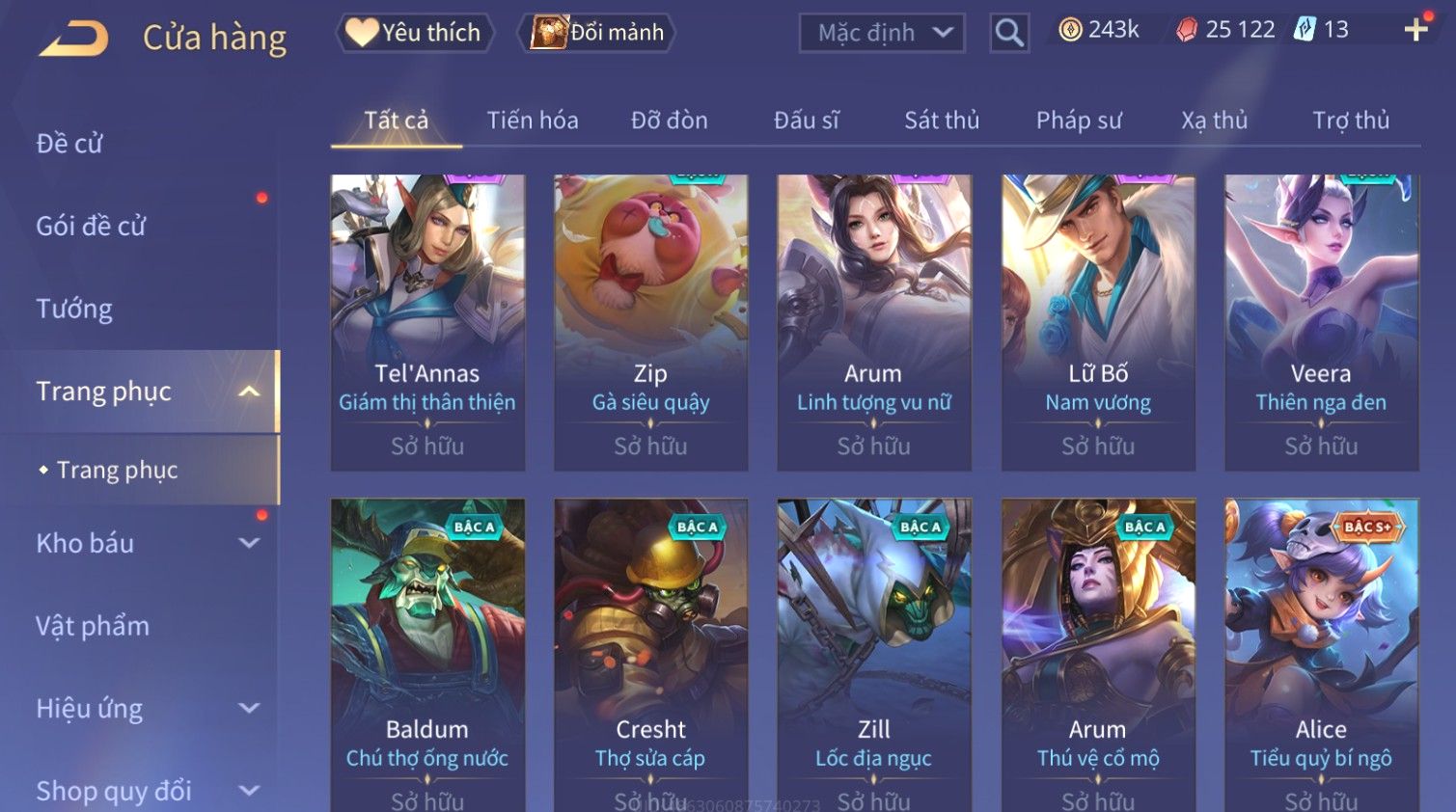
Task: Expand the Kho báu sidebar section
Action: (x=249, y=543)
